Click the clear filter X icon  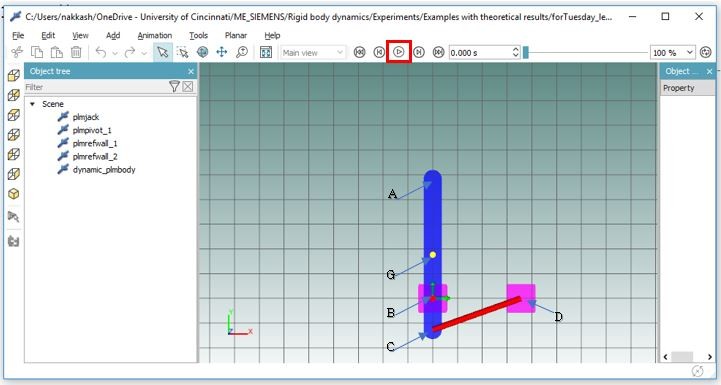coord(188,86)
